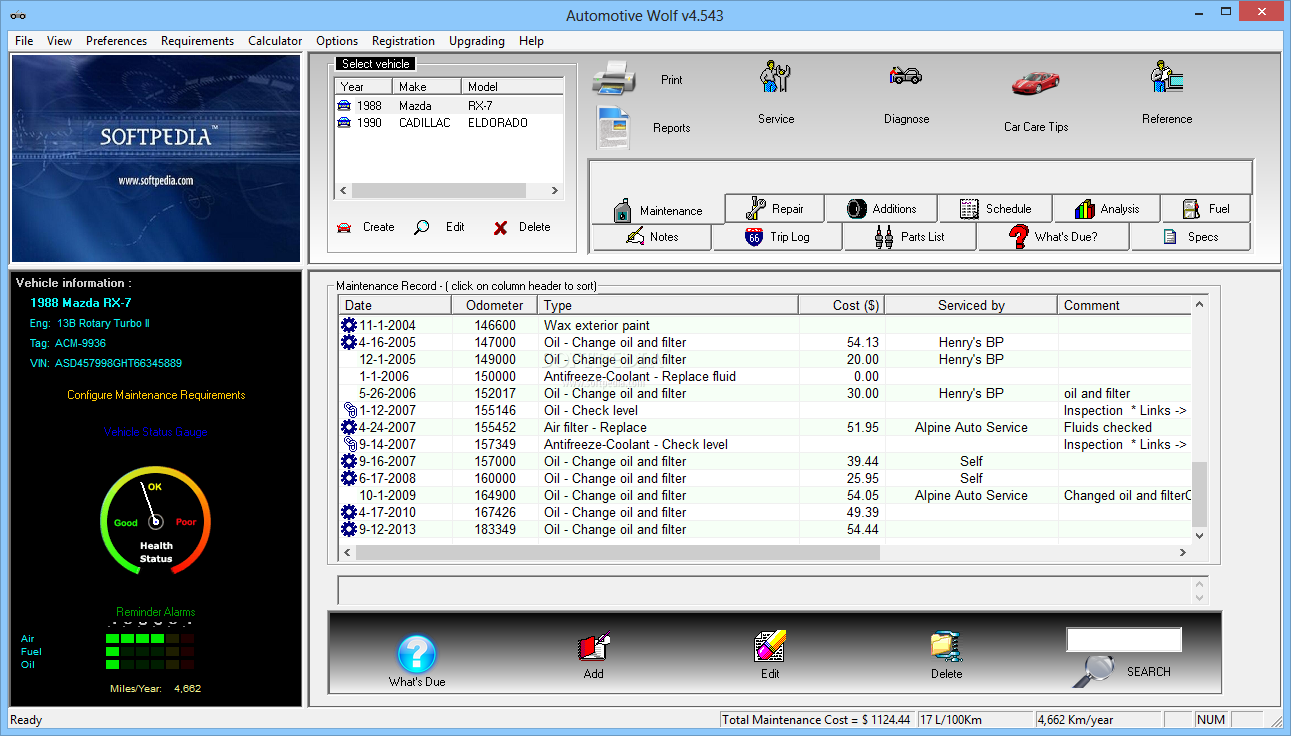Open the Requirements menu

197,41
